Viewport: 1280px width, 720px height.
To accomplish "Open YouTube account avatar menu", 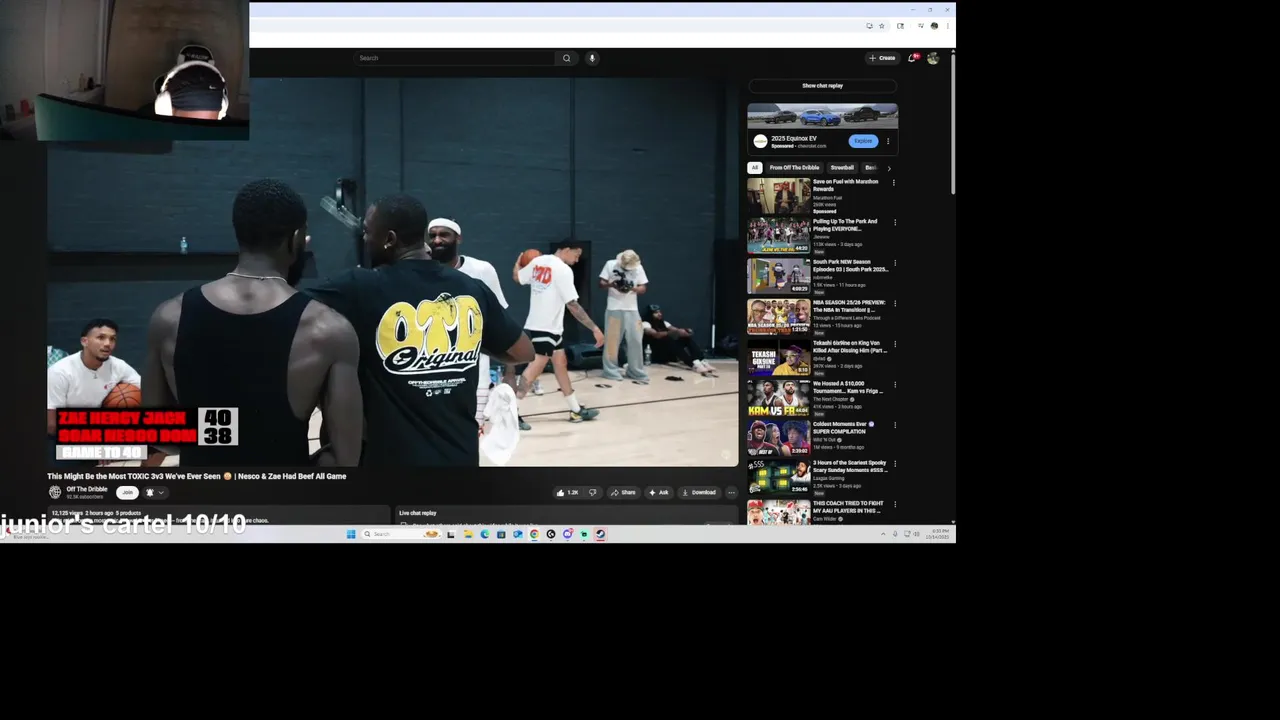I will click(933, 58).
